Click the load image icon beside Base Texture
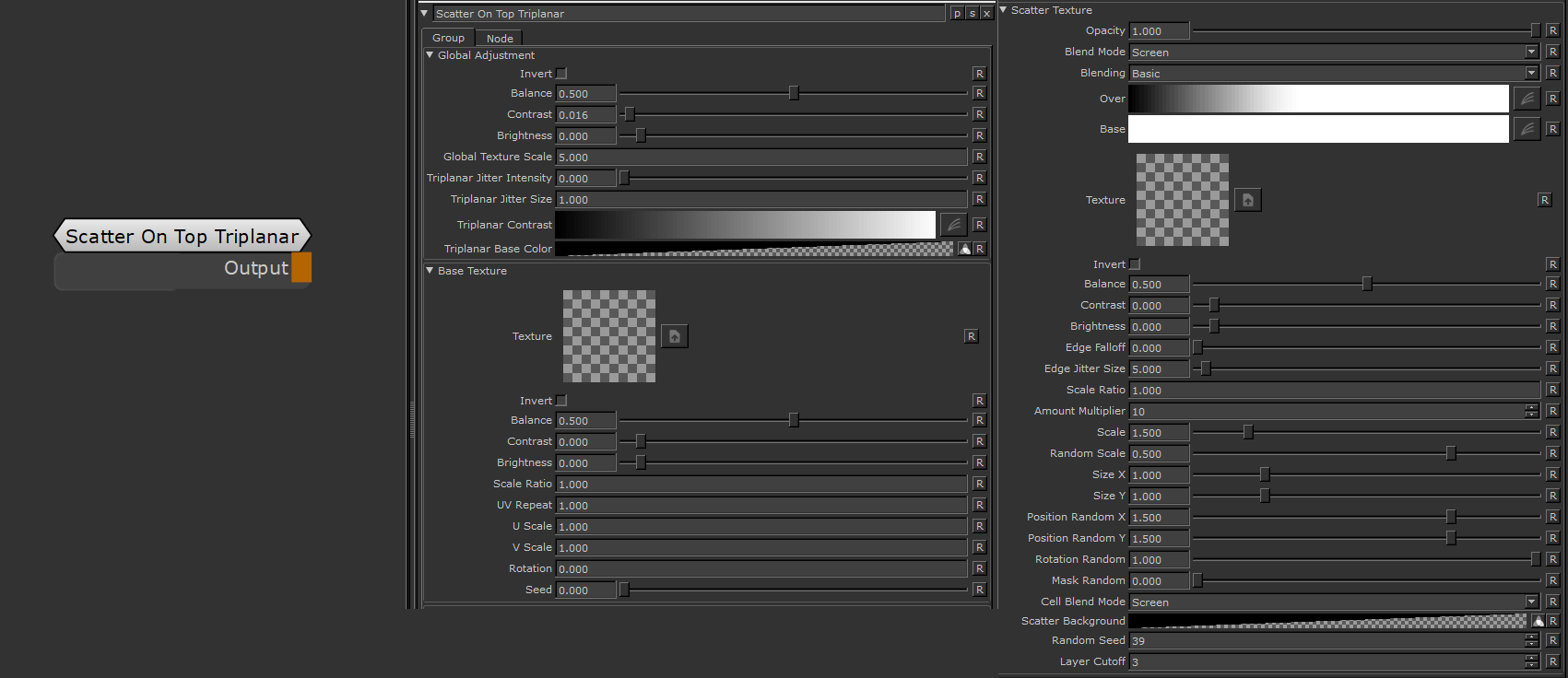Image resolution: width=1568 pixels, height=678 pixels. [674, 336]
